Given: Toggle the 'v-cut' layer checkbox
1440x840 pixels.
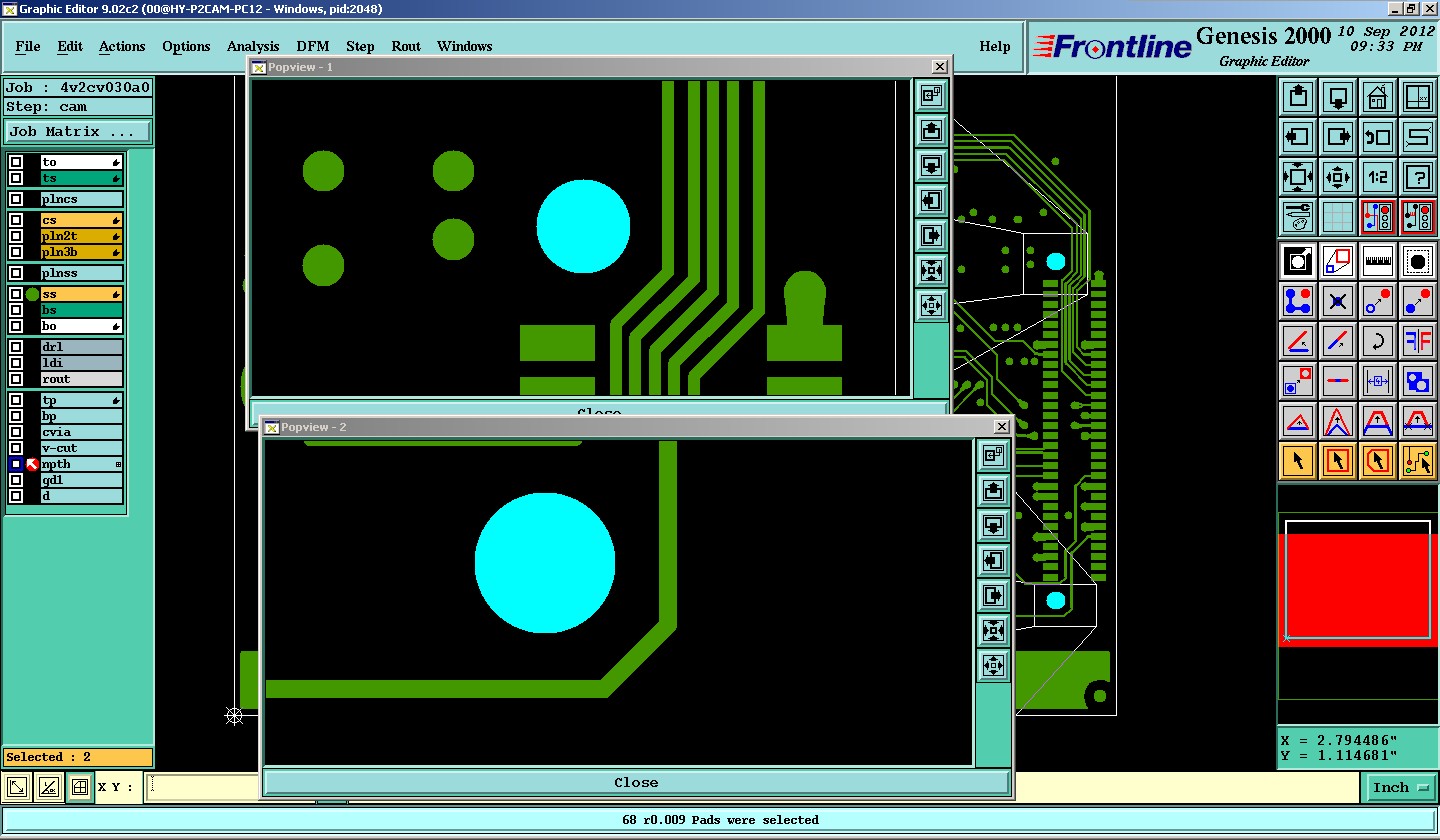Looking at the screenshot, I should click(x=16, y=448).
